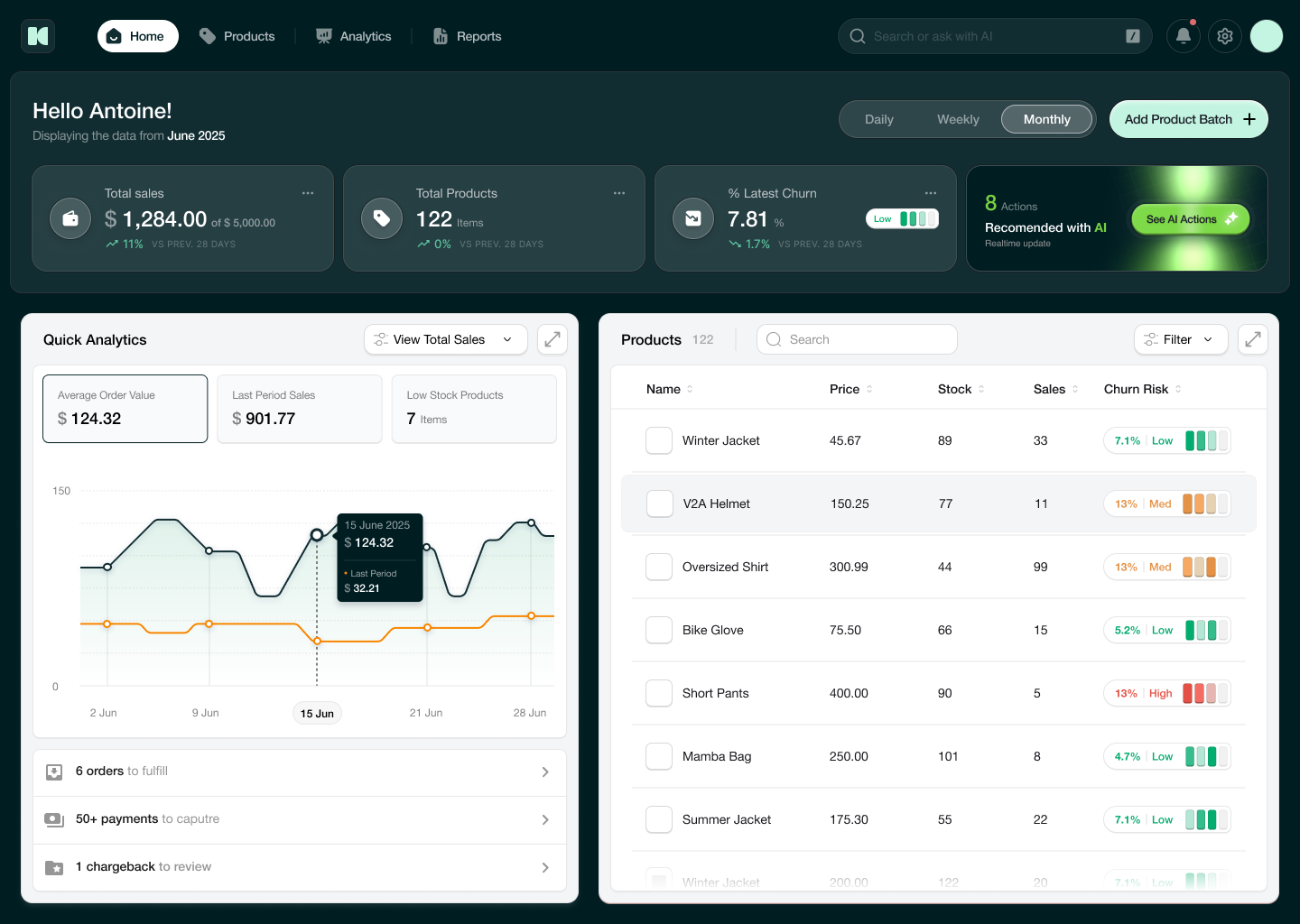
Task: Open the Analytics nav tab
Action: click(353, 36)
